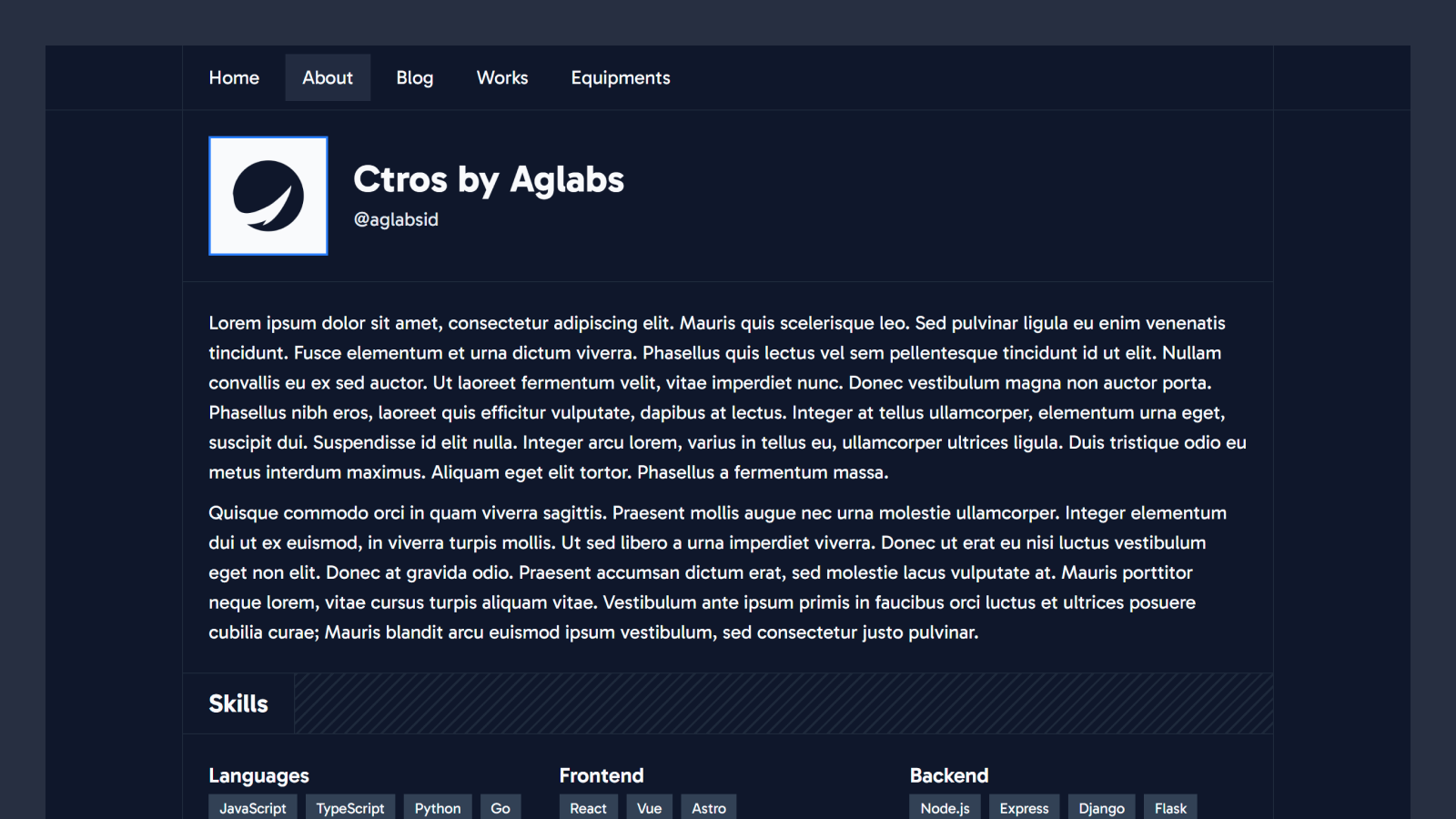Viewport: 1456px width, 819px height.
Task: Navigate to Equipments in the menu
Action: point(621,77)
